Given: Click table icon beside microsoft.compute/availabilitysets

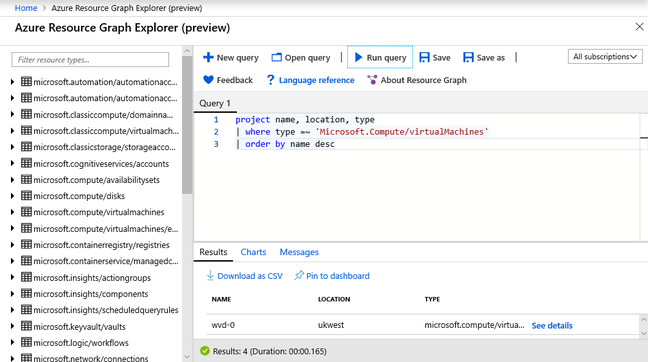Looking at the screenshot, I should coord(26,179).
